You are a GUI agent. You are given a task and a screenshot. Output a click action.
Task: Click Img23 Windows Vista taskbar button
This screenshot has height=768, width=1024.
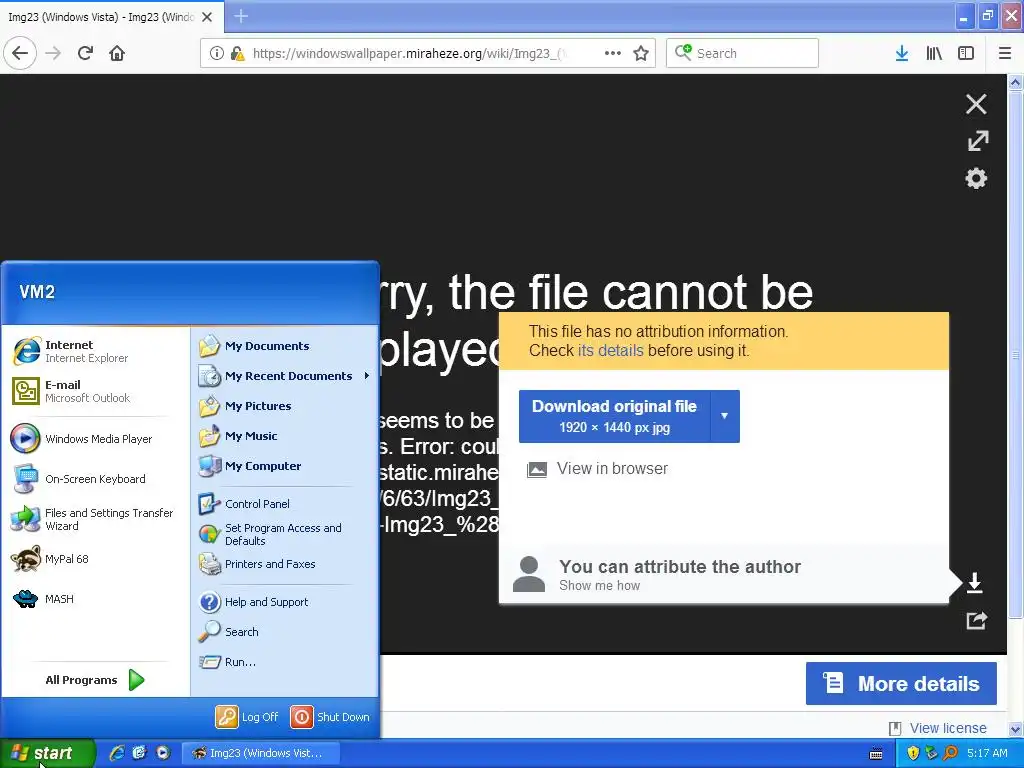tap(260, 753)
